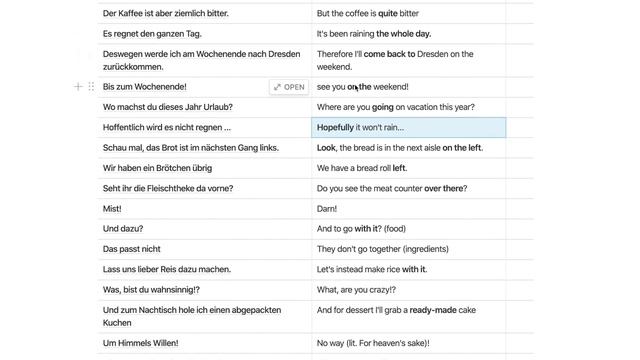Select the Darn! translation cell

(409, 209)
